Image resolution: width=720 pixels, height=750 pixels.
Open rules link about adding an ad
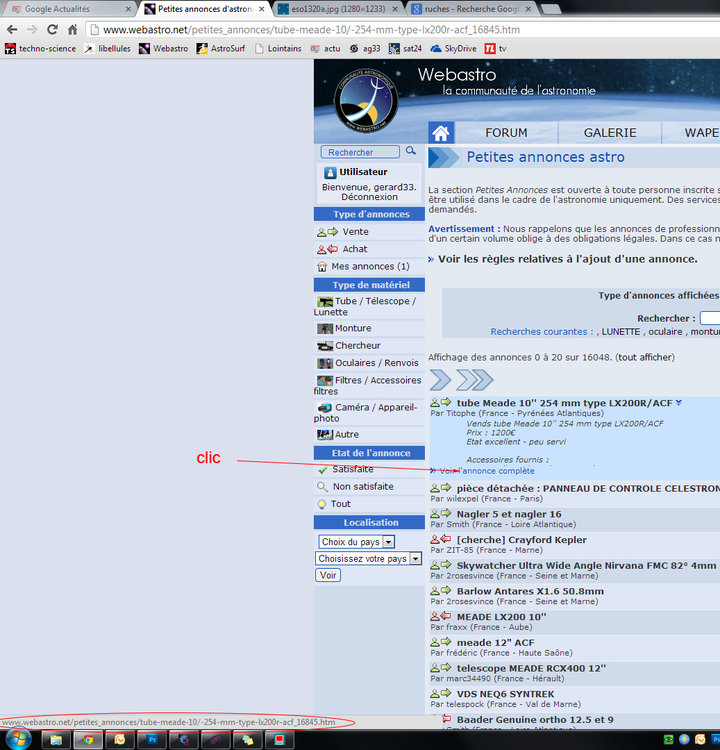point(568,259)
